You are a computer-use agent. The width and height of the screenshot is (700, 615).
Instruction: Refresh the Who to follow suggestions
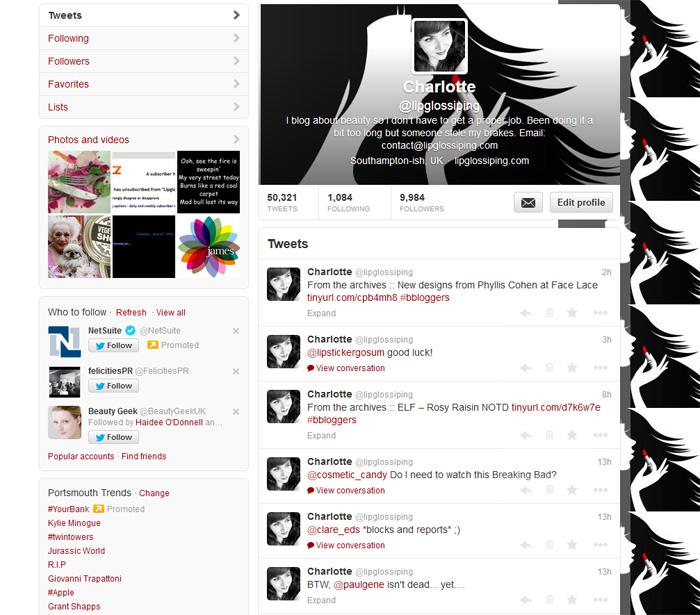(131, 312)
